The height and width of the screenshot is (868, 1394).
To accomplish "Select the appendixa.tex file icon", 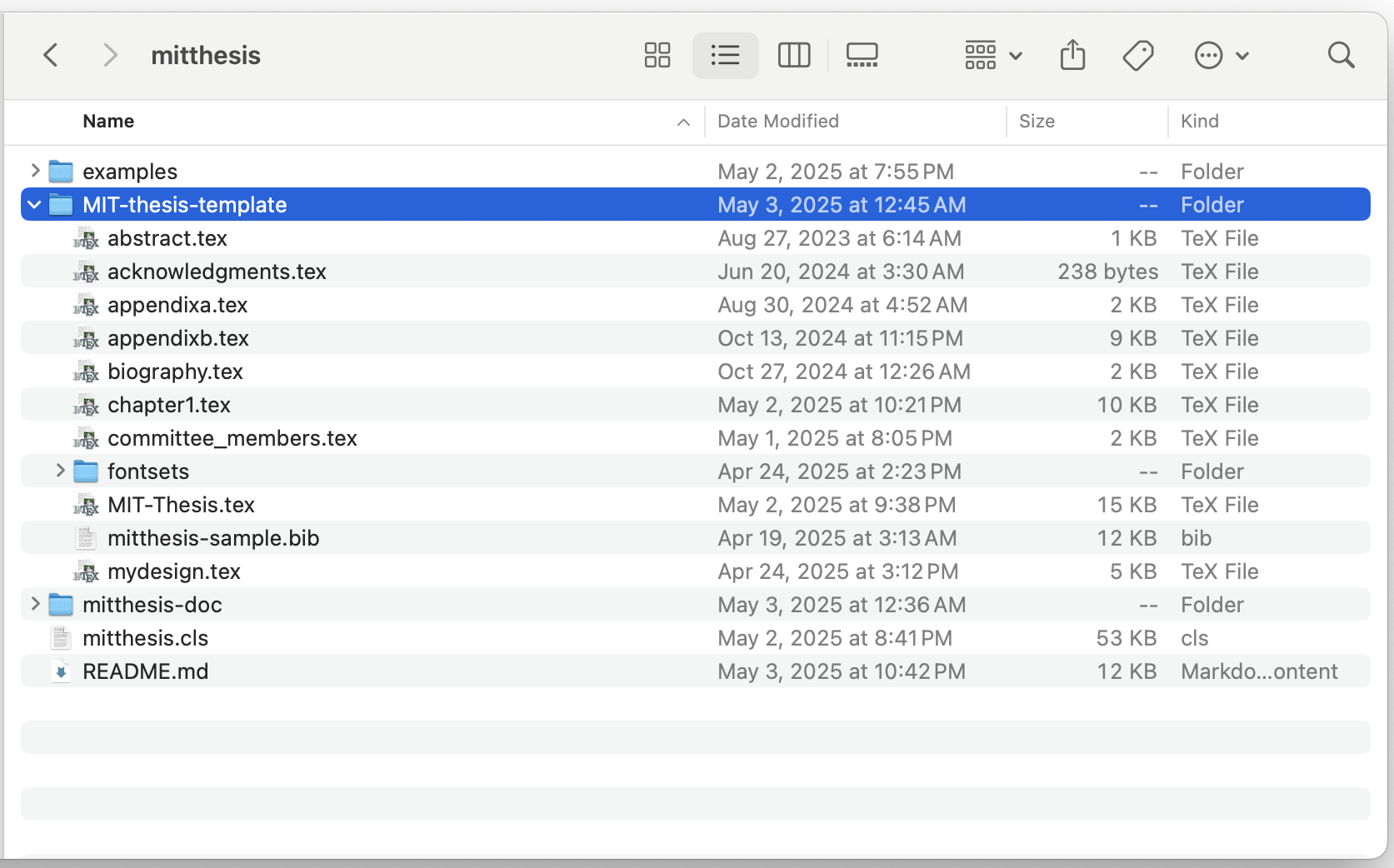I will point(86,305).
